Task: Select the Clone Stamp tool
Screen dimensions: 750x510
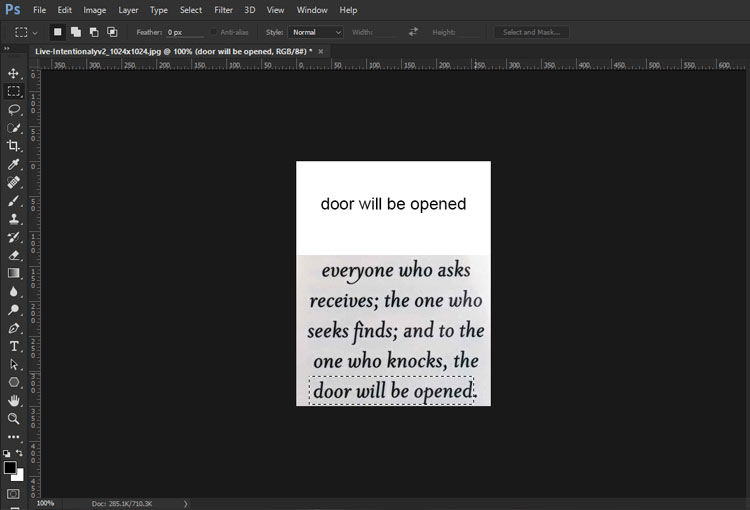Action: click(13, 219)
